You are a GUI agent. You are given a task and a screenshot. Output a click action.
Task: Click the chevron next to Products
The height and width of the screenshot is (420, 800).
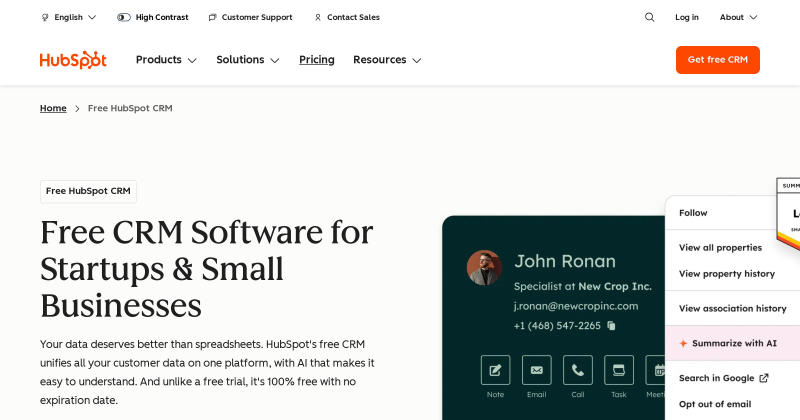(192, 61)
